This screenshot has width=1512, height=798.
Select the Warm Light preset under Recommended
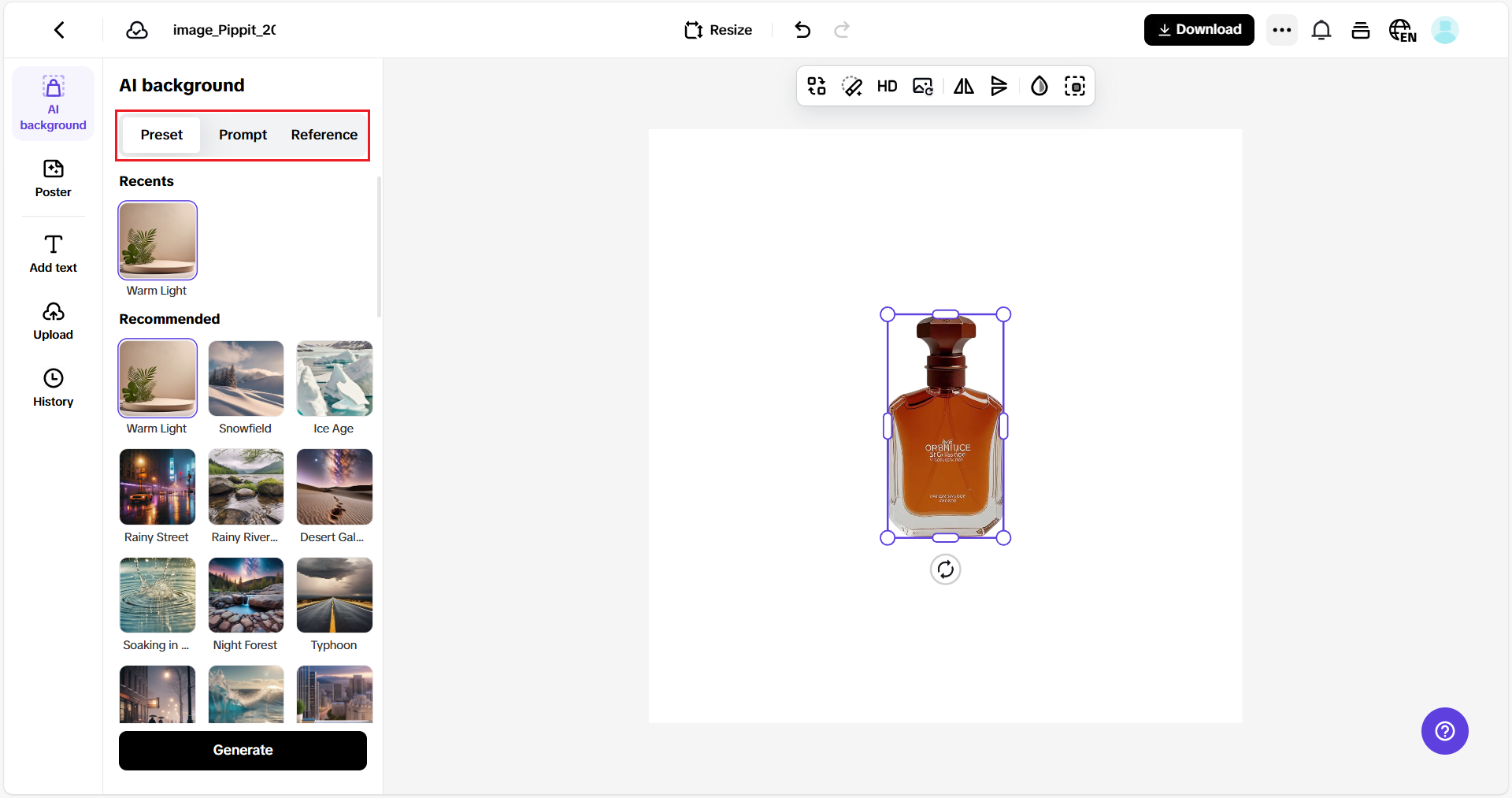(x=157, y=378)
